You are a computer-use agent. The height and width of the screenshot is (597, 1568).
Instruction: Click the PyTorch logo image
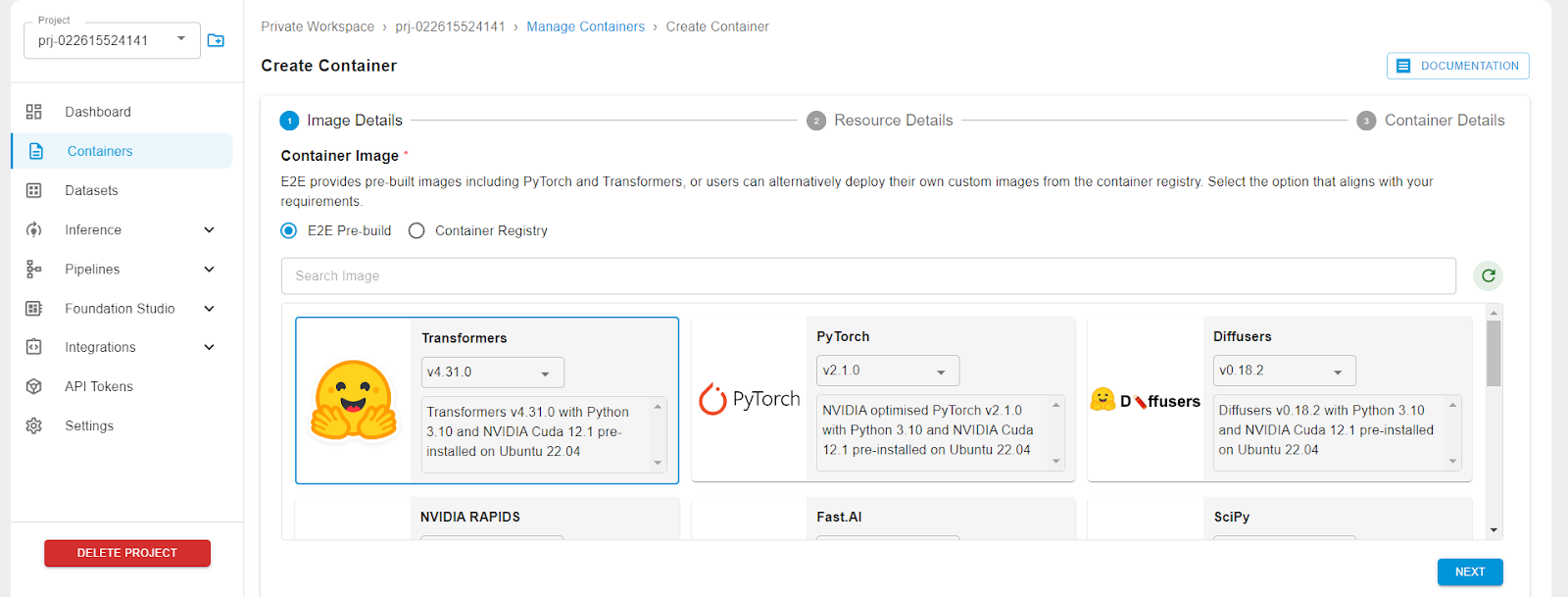(x=750, y=399)
